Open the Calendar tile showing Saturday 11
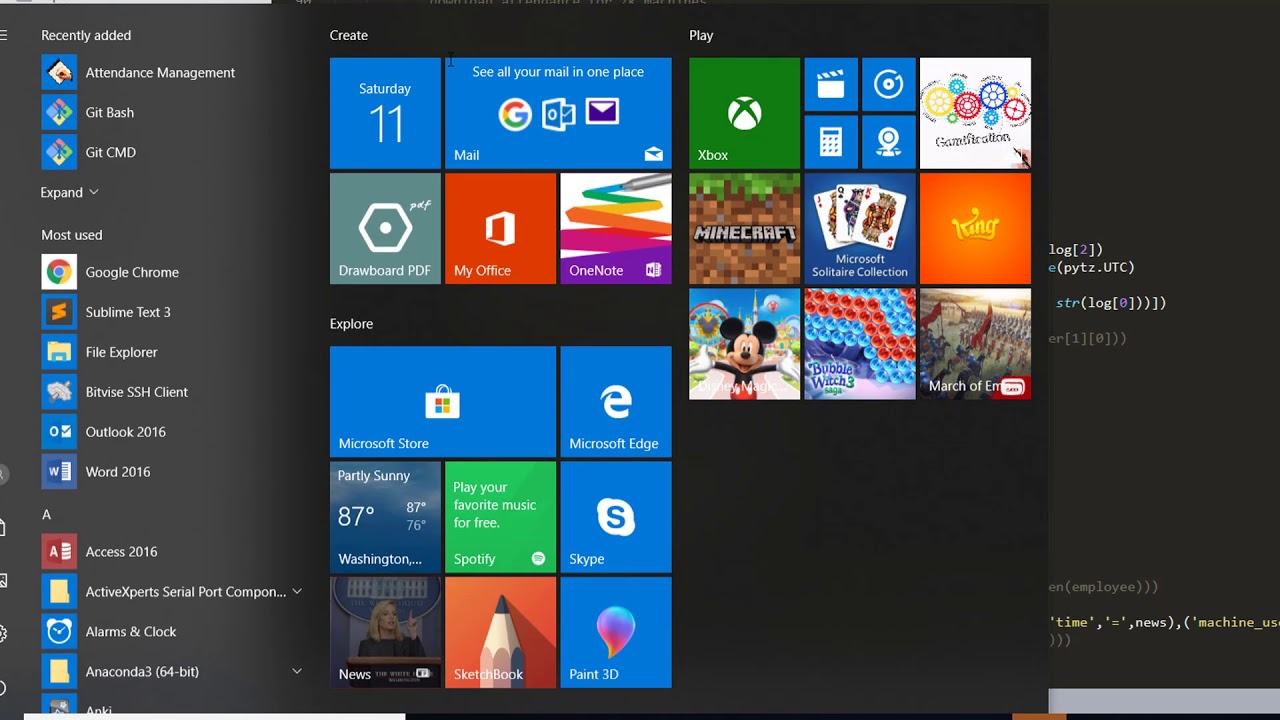1280x720 pixels. [385, 113]
